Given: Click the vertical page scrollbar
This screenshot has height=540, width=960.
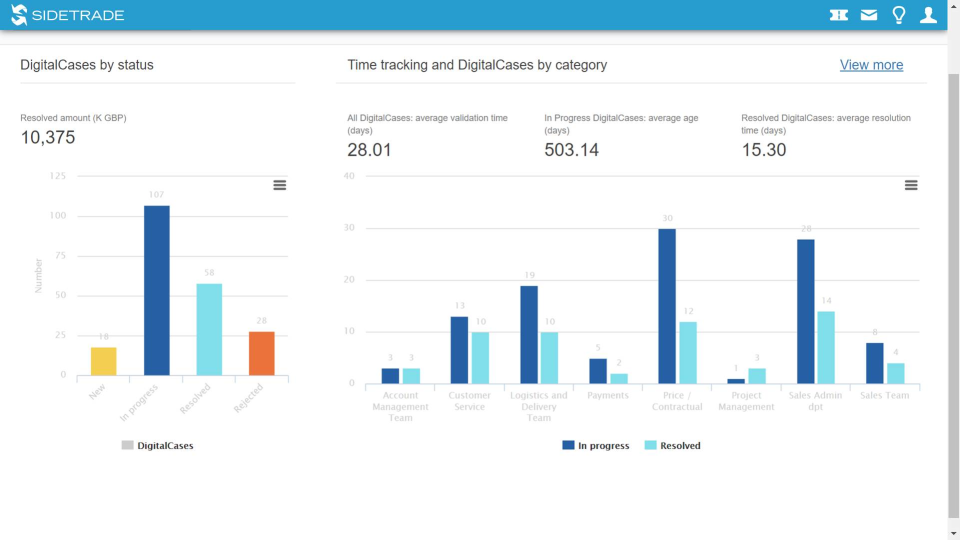Looking at the screenshot, I should (953, 294).
